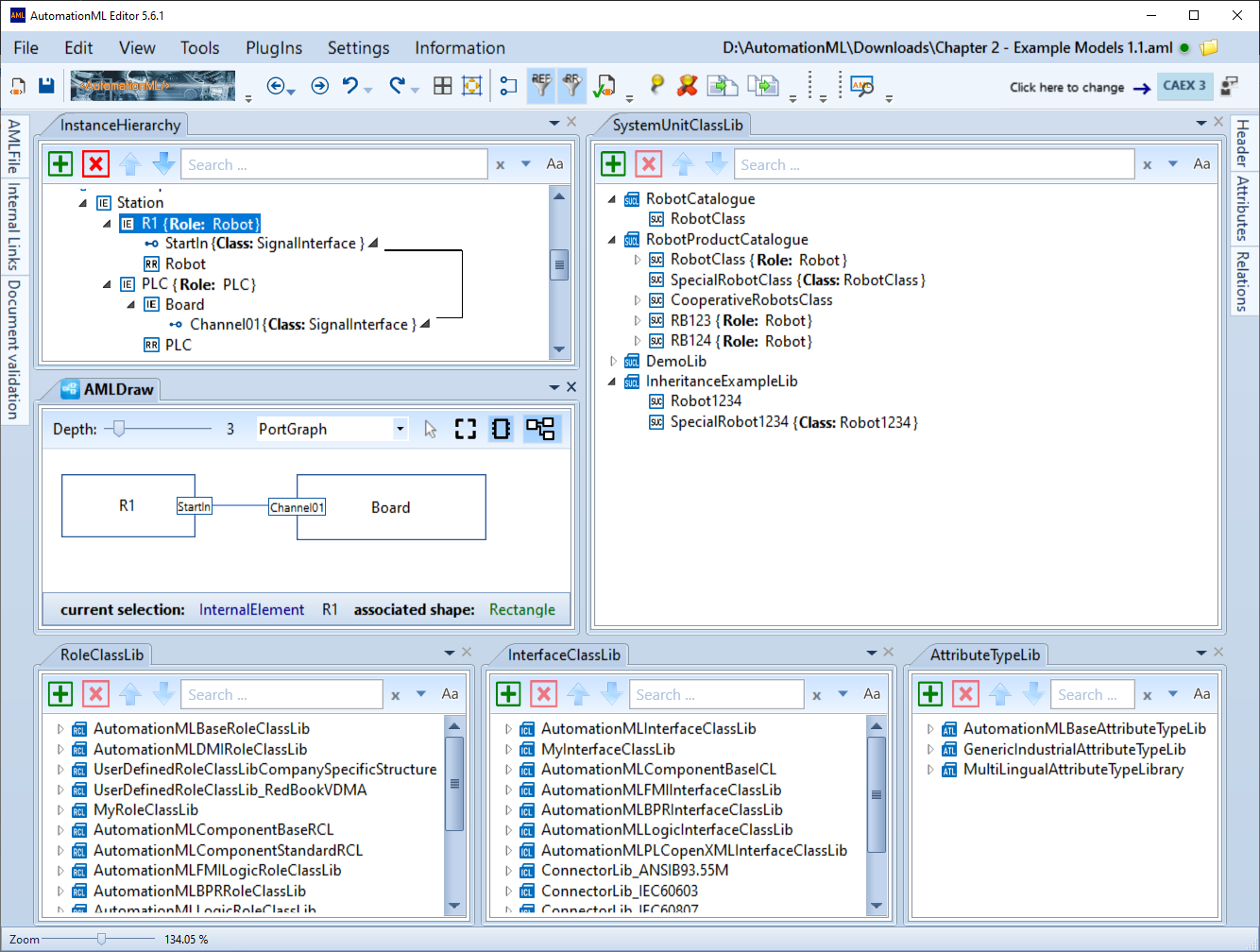Viewport: 1260px width, 952px height.
Task: Open the View menu
Action: coord(137,48)
